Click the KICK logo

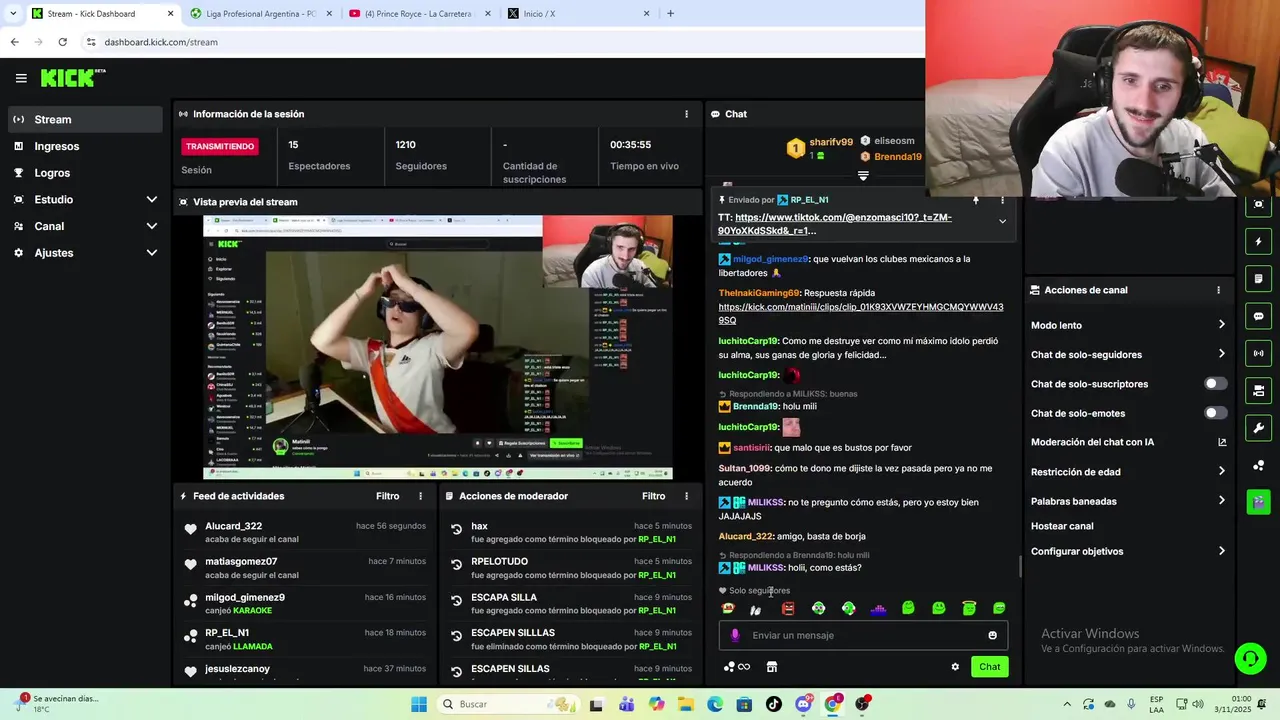72,78
